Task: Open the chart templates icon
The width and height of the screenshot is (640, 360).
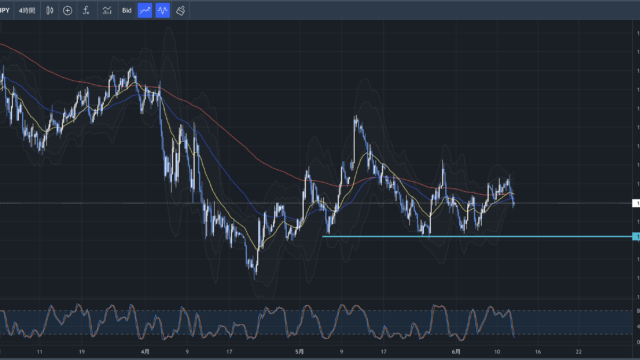Action: (107, 11)
